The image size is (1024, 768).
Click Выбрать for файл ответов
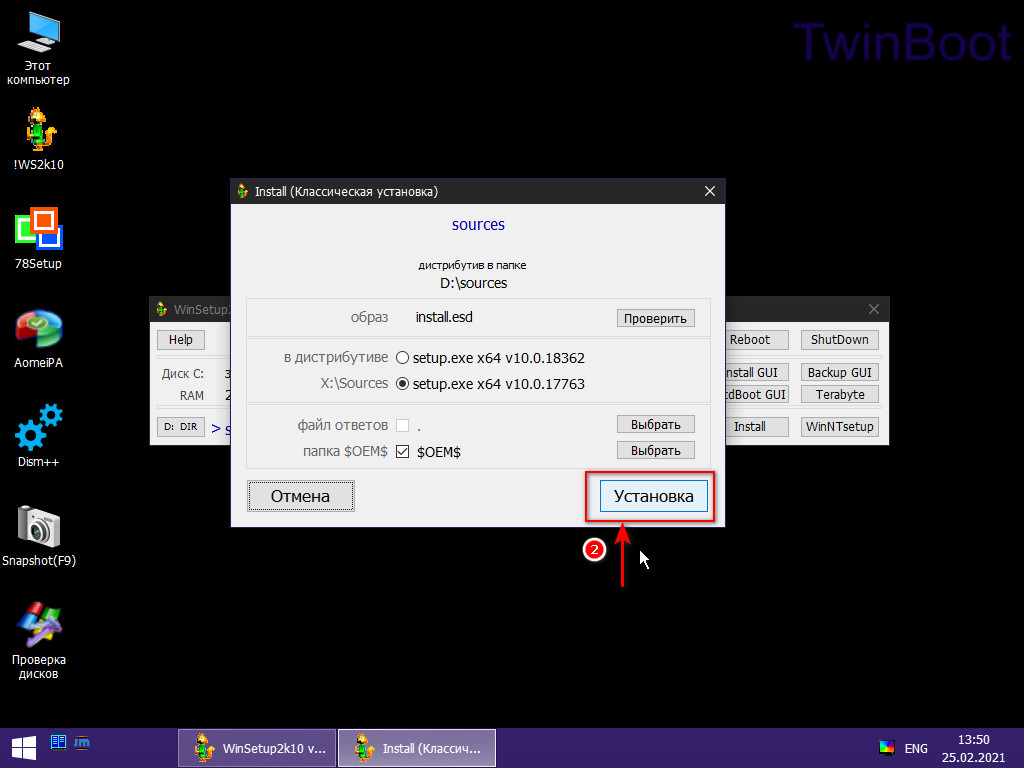[655, 424]
